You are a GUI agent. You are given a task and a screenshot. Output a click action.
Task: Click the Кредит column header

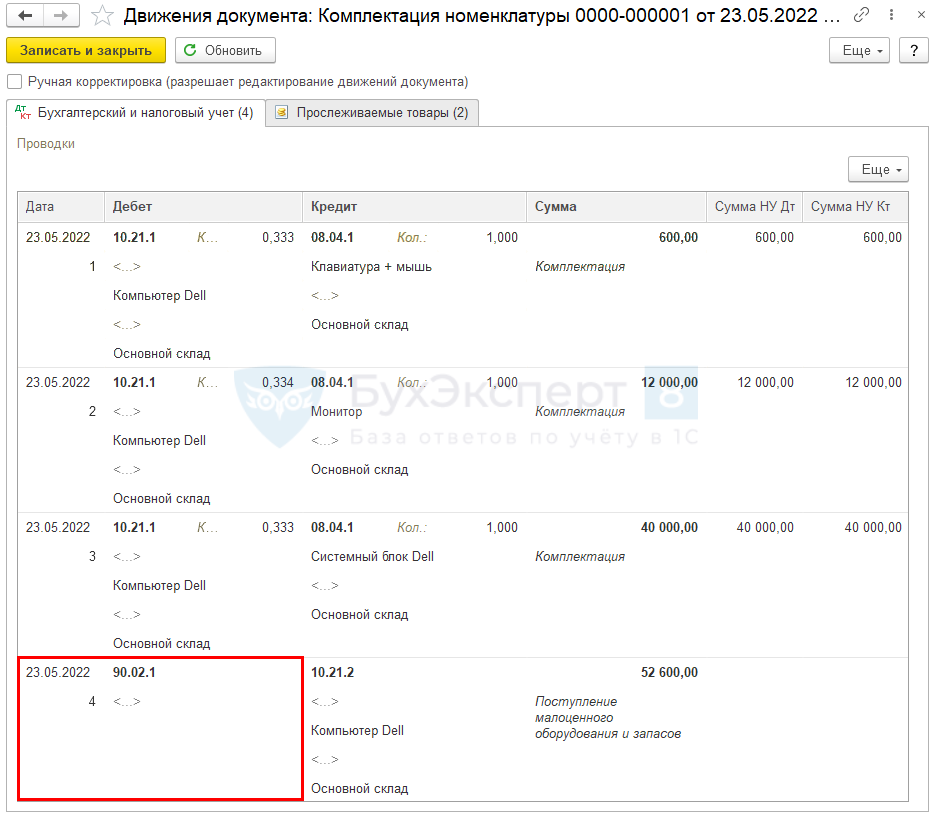tap(414, 206)
